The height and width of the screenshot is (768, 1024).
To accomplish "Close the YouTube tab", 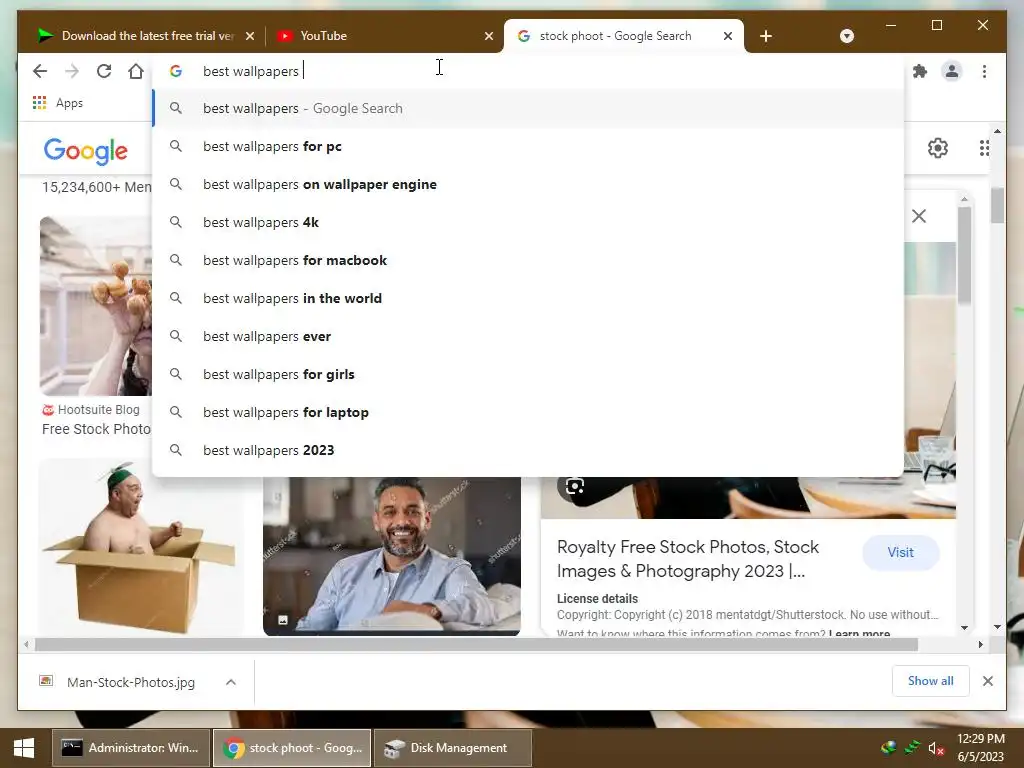I will tap(488, 36).
